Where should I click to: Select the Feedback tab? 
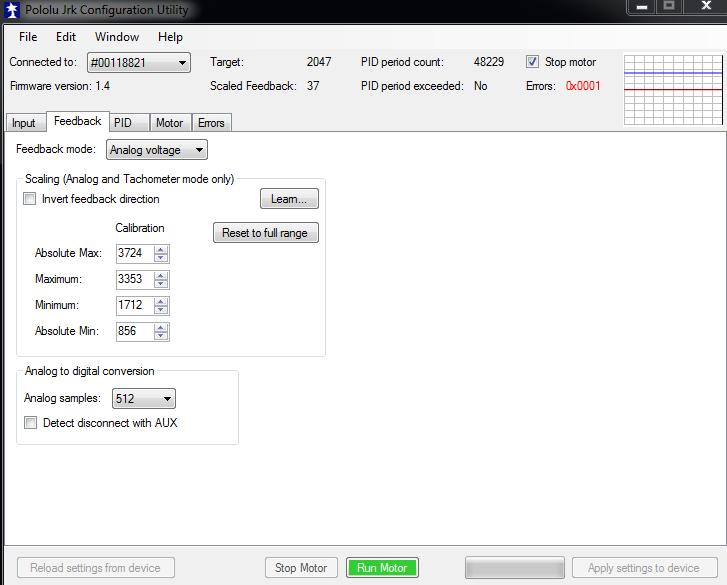(x=77, y=121)
